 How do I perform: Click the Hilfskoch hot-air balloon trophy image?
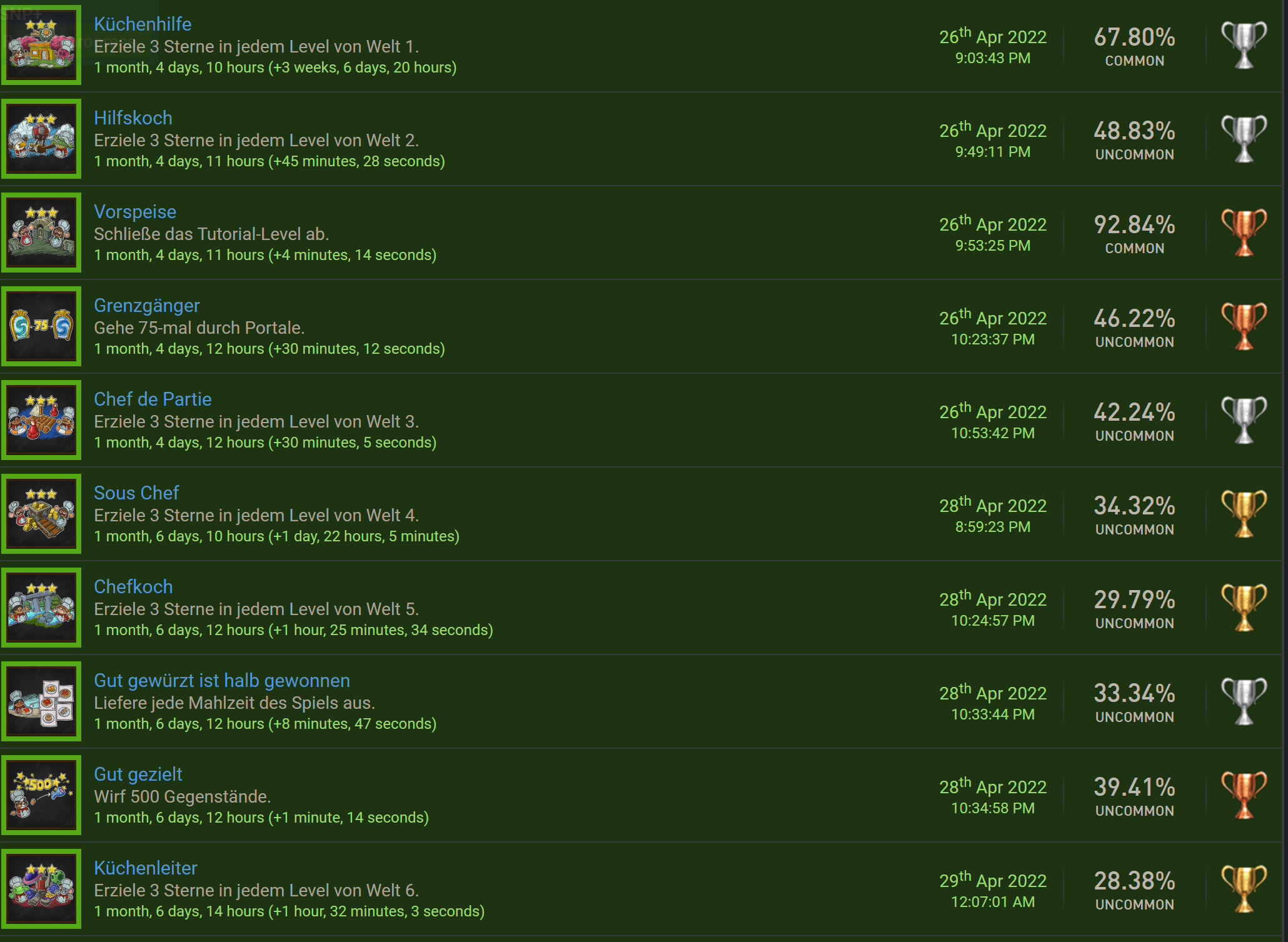41,139
